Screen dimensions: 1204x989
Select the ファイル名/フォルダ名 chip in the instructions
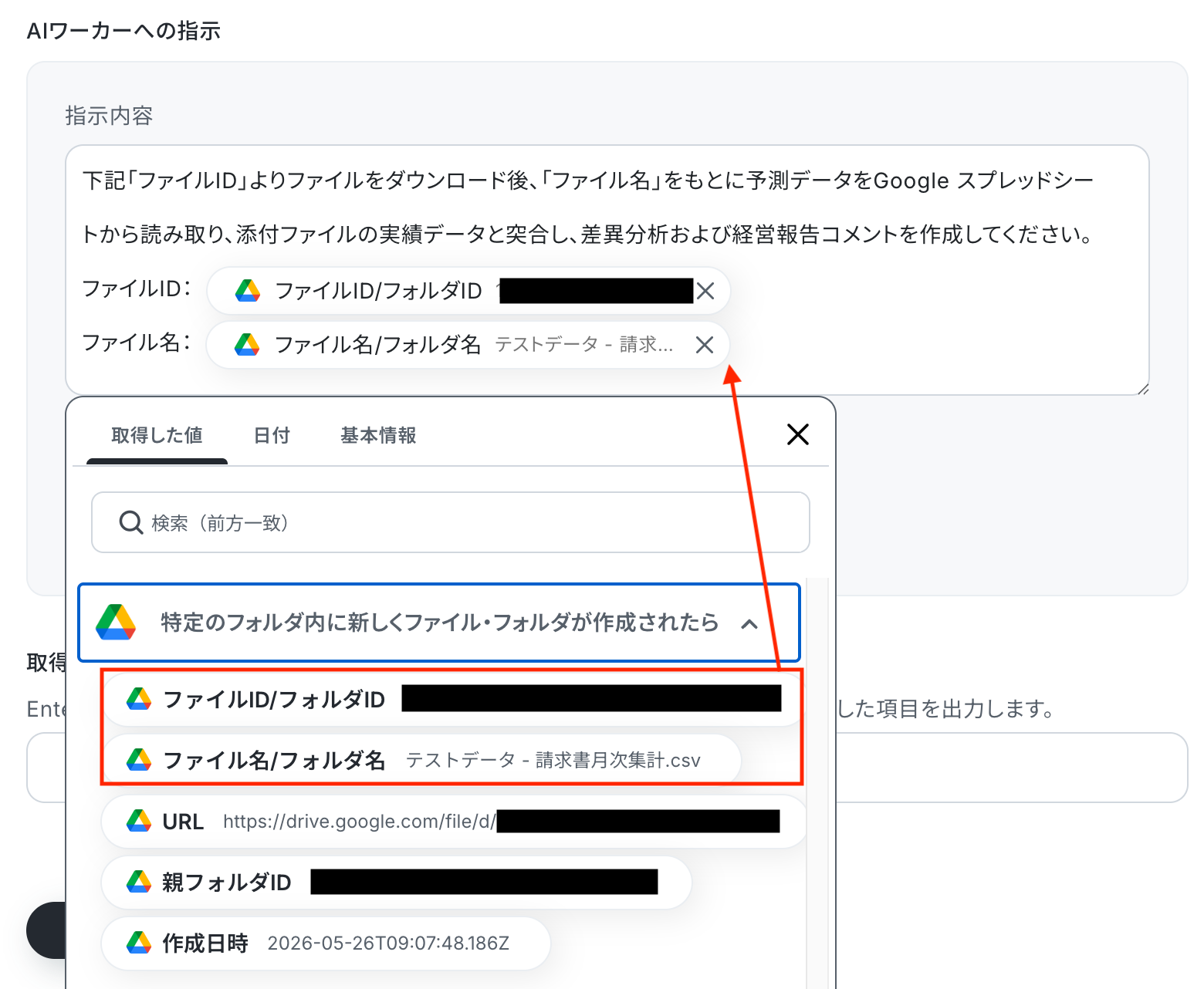pyautogui.click(x=468, y=345)
